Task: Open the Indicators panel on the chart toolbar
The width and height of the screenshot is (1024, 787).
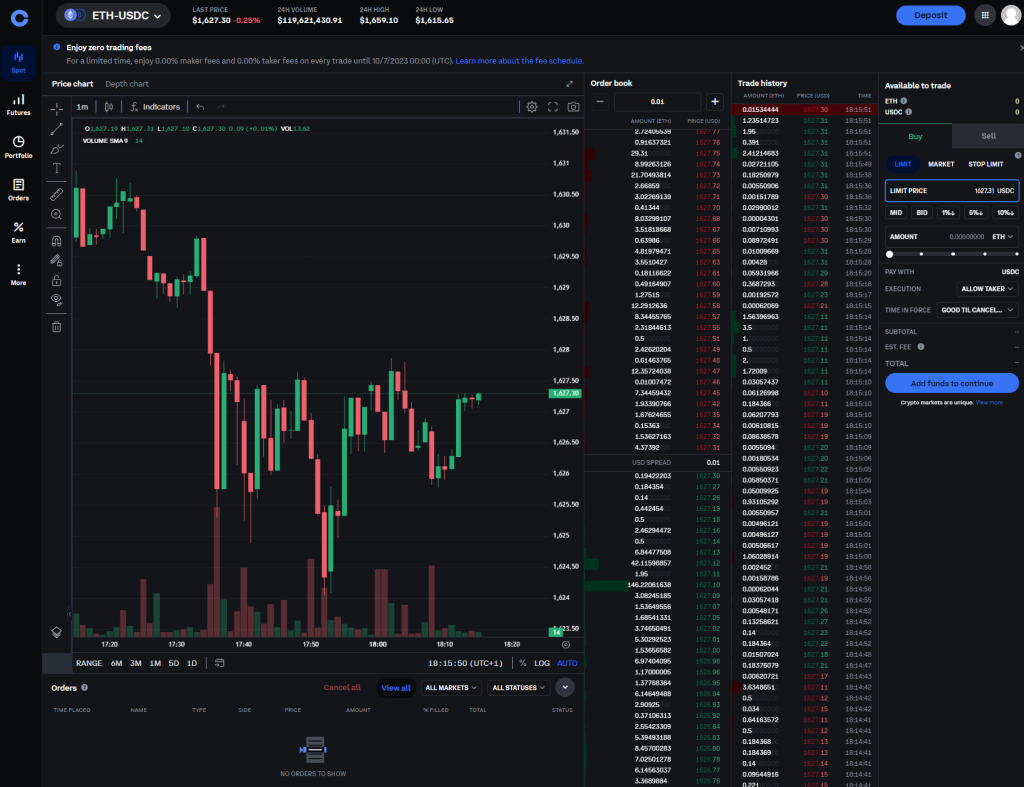Action: coord(155,106)
